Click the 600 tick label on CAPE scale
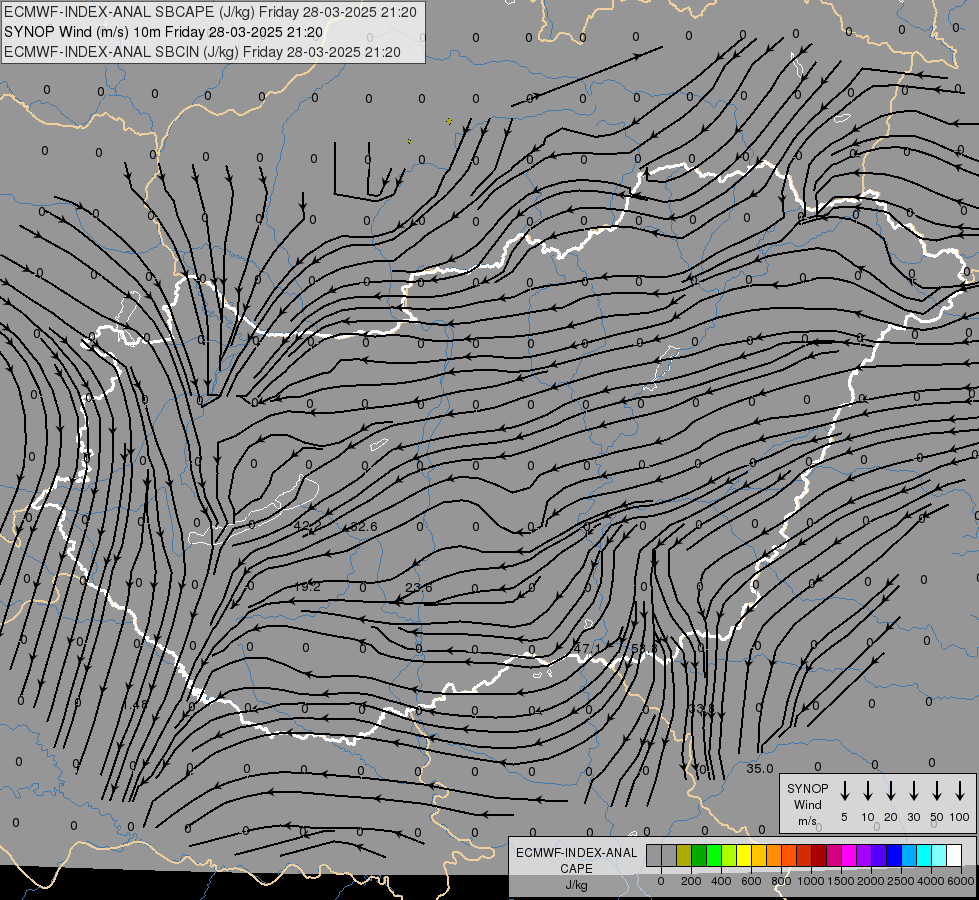The width and height of the screenshot is (979, 900). tap(751, 881)
